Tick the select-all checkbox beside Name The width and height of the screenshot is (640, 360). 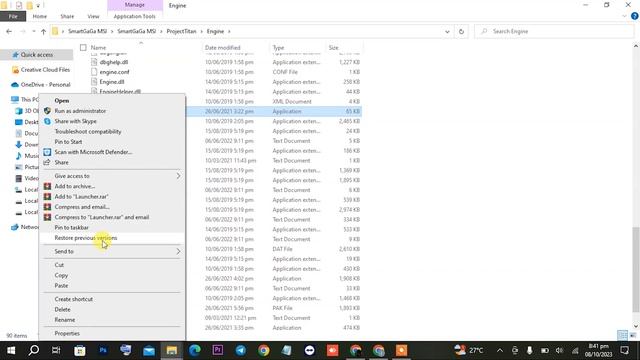coord(83,48)
